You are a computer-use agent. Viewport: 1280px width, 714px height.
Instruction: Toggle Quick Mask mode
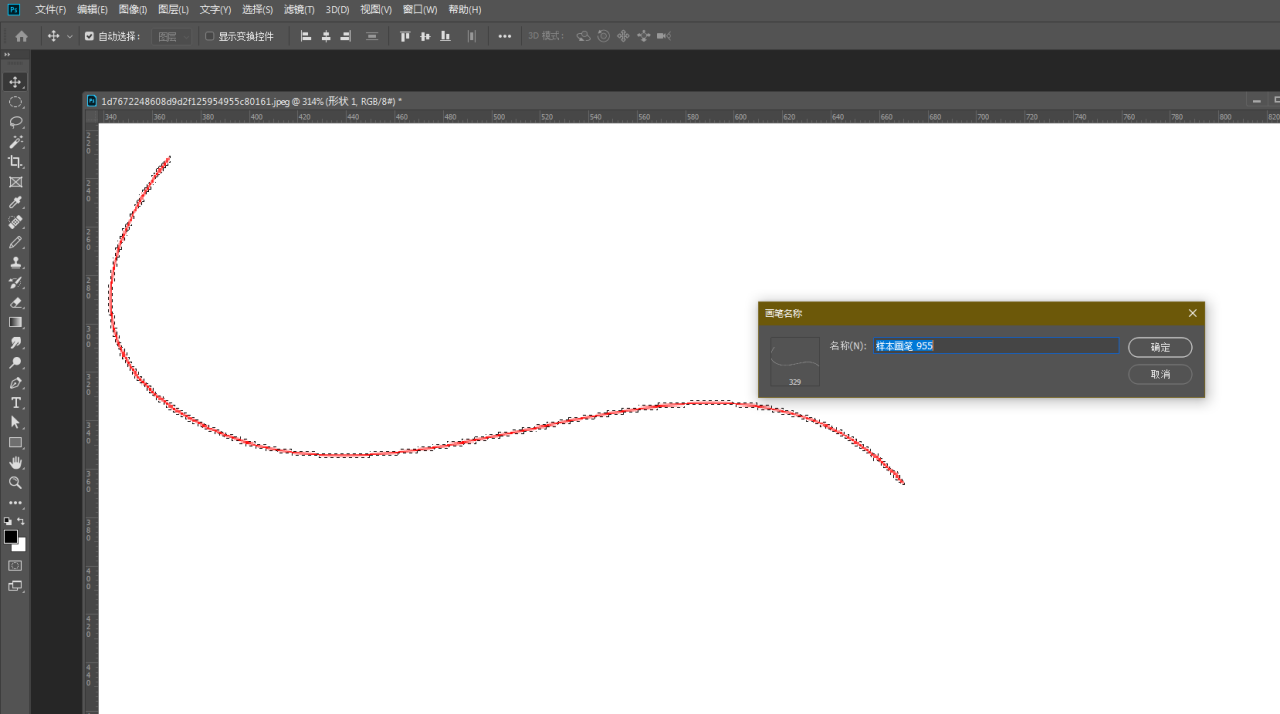(x=15, y=565)
